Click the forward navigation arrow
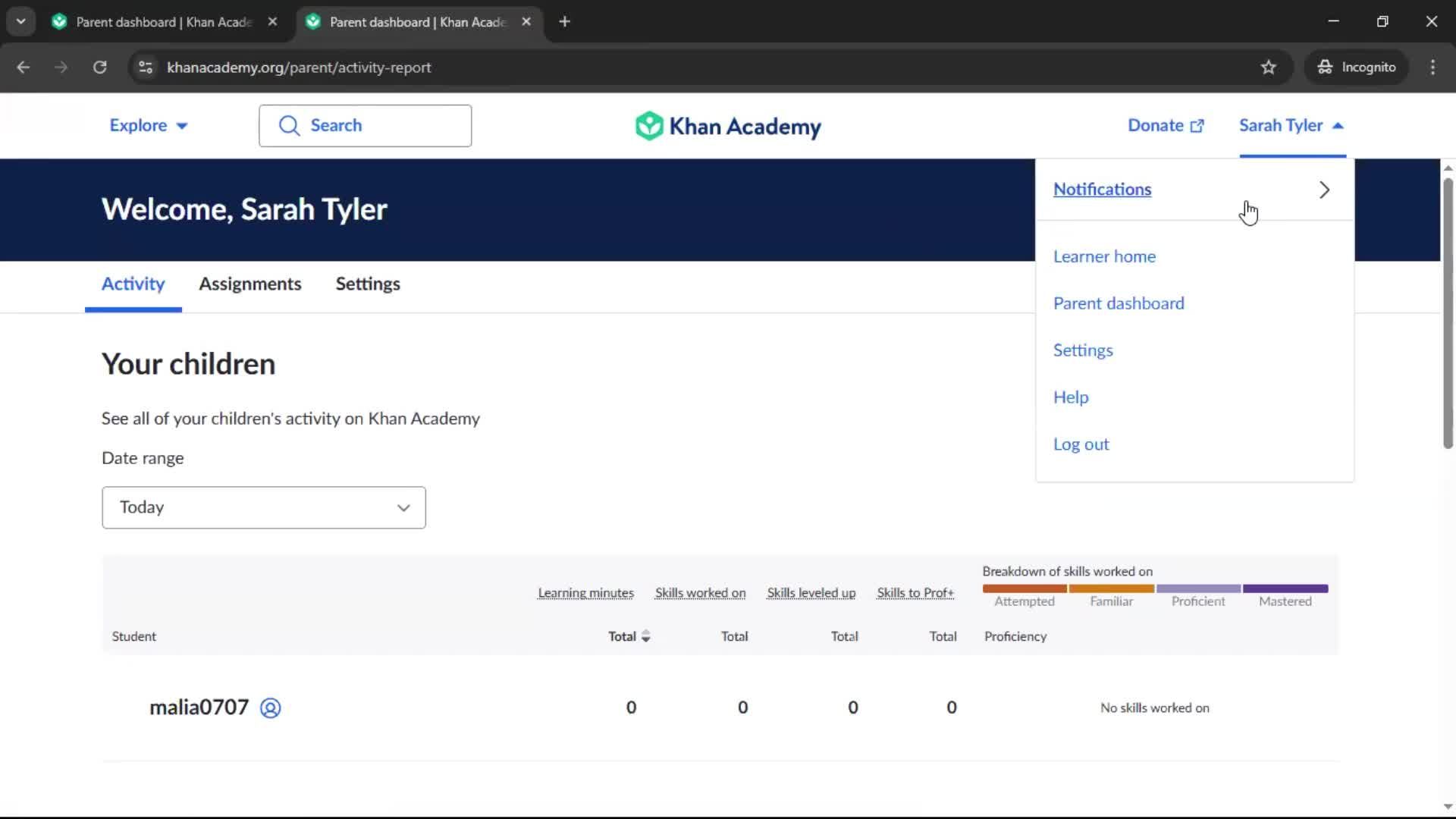The width and height of the screenshot is (1456, 819). [61, 67]
